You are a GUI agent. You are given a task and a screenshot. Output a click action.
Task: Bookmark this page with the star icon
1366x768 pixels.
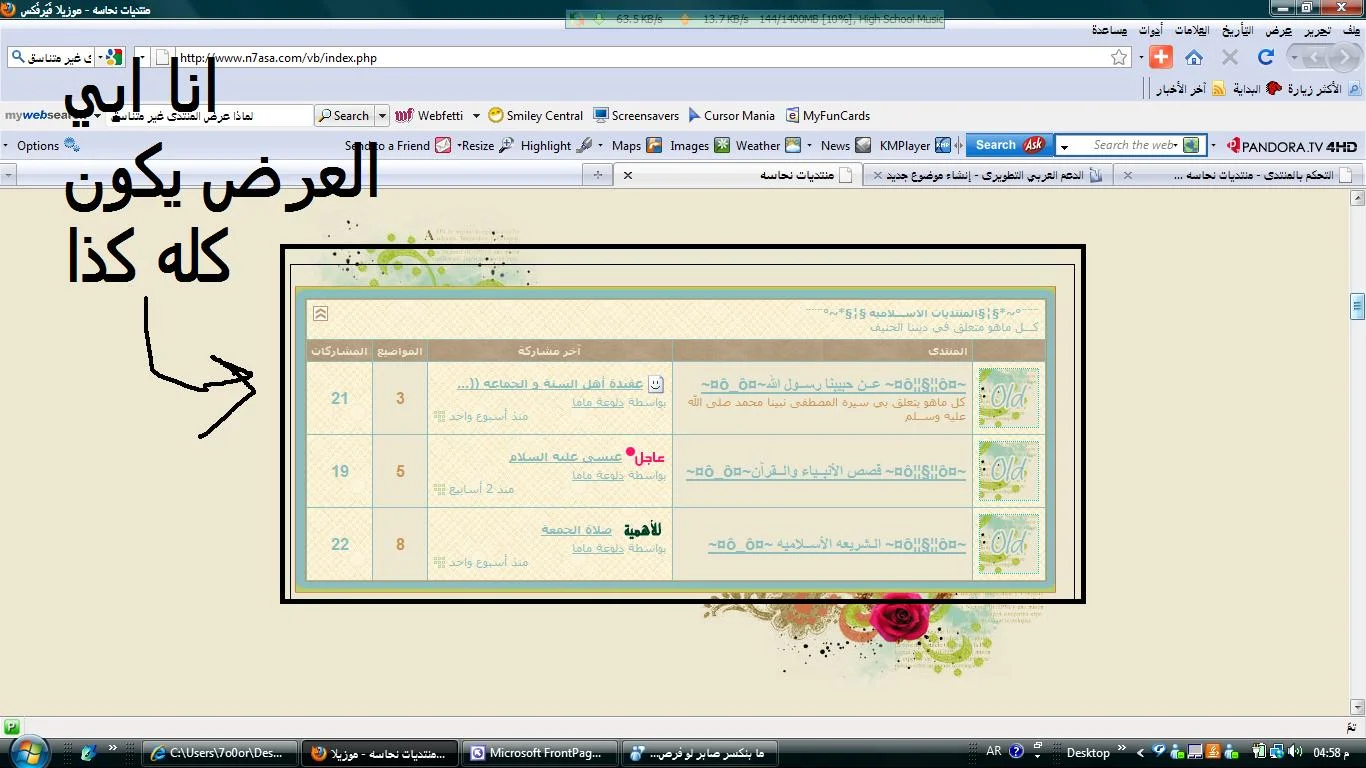(x=1119, y=58)
